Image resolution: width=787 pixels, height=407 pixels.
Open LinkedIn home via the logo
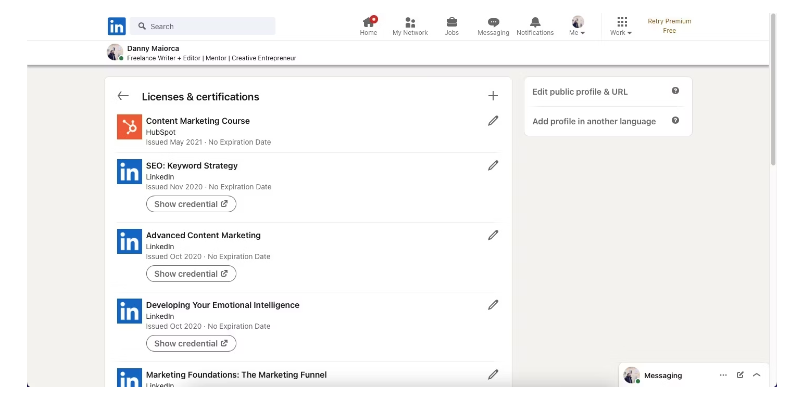[x=116, y=26]
